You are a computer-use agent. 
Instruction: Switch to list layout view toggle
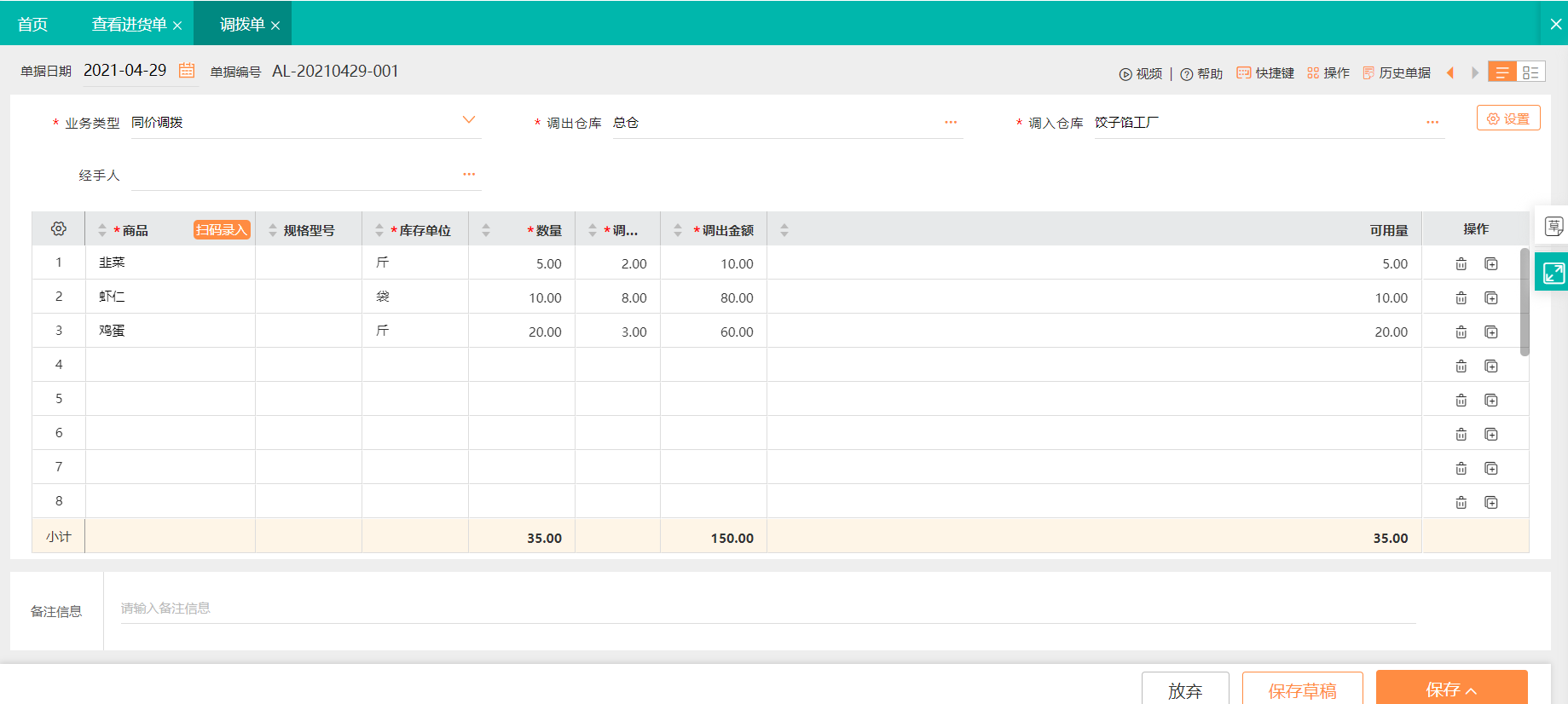click(x=1501, y=72)
